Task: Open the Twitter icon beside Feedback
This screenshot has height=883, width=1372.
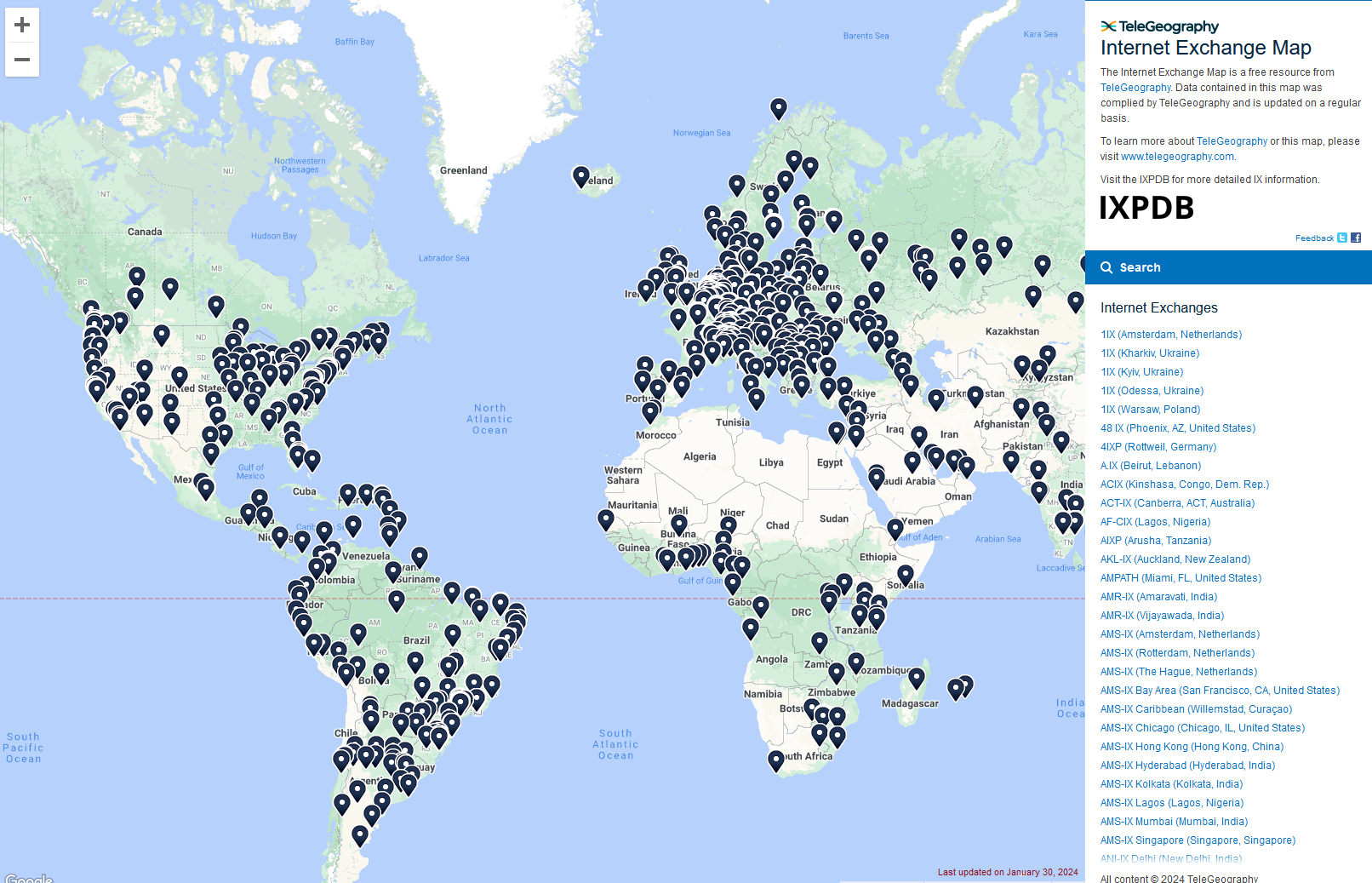Action: point(1342,238)
